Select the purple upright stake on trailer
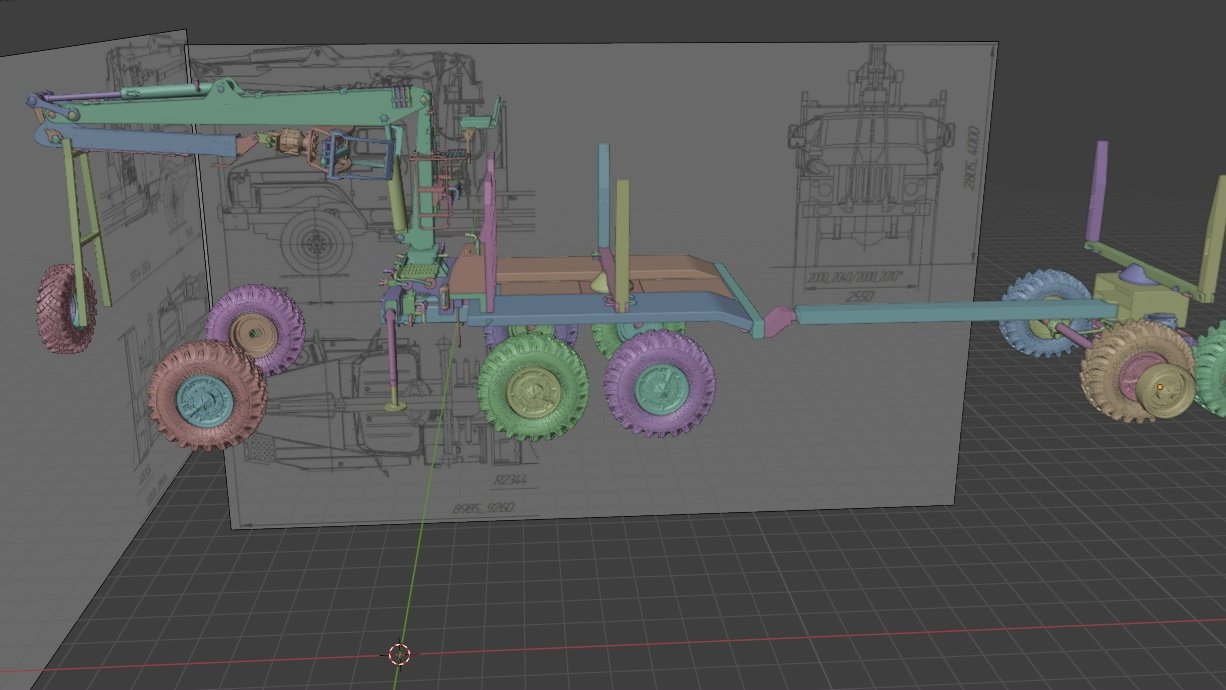This screenshot has width=1226, height=690. click(x=1099, y=193)
